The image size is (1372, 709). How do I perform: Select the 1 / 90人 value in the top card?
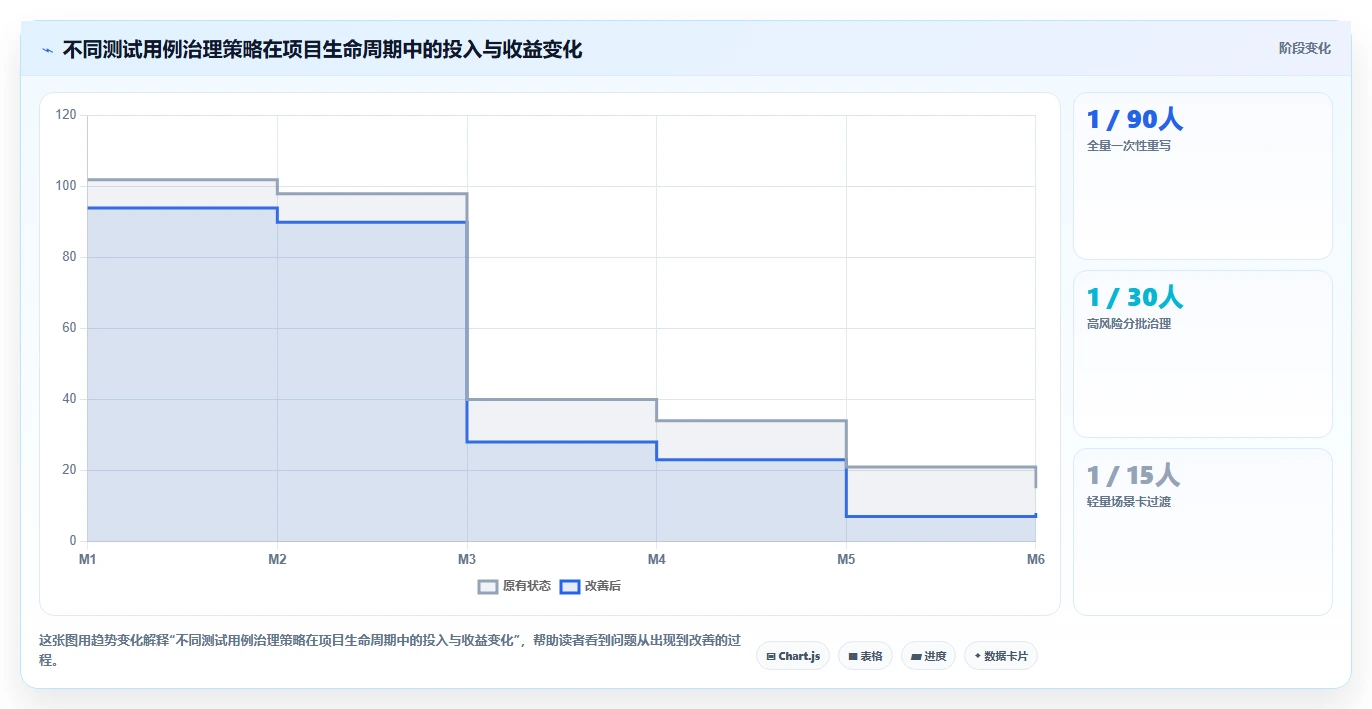(x=1134, y=119)
